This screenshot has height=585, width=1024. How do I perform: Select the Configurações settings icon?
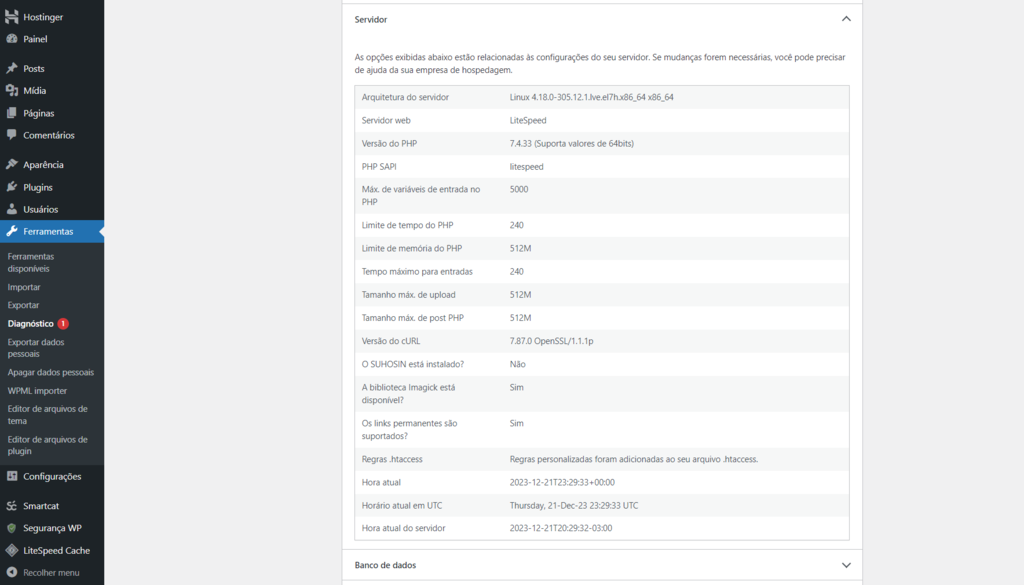coord(12,476)
